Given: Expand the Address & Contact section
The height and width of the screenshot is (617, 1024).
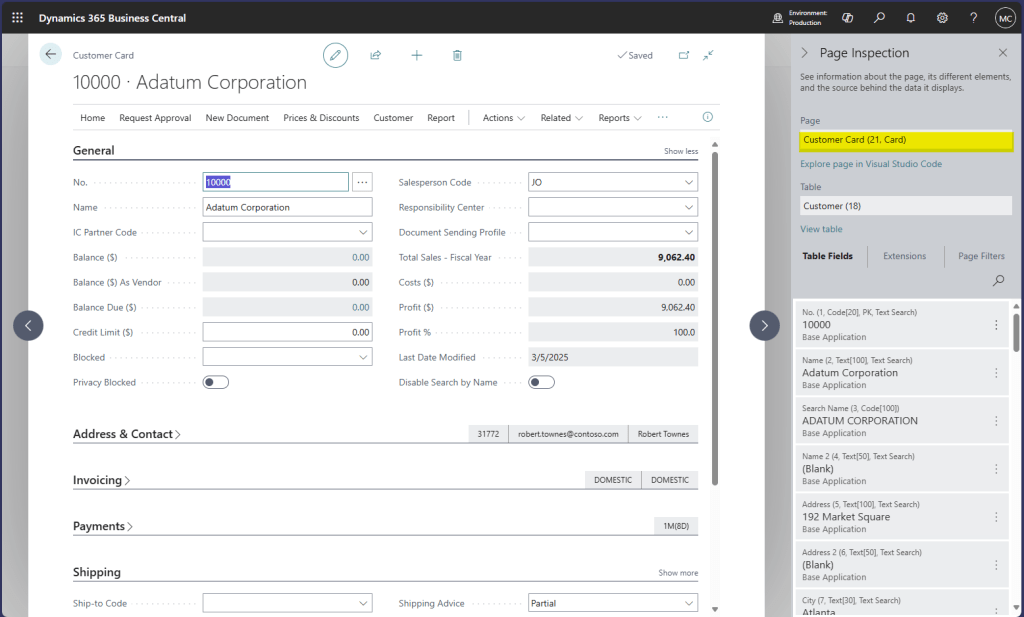Looking at the screenshot, I should pos(127,434).
